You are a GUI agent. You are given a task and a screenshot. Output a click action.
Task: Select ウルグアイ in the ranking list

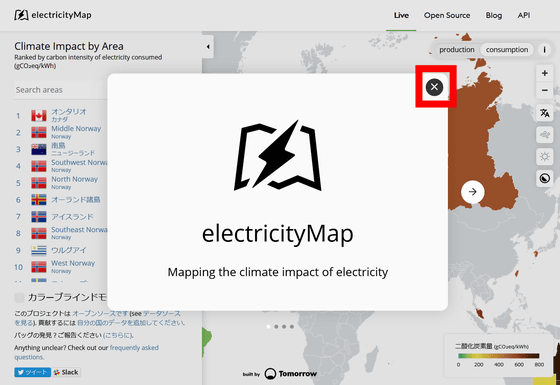61,250
